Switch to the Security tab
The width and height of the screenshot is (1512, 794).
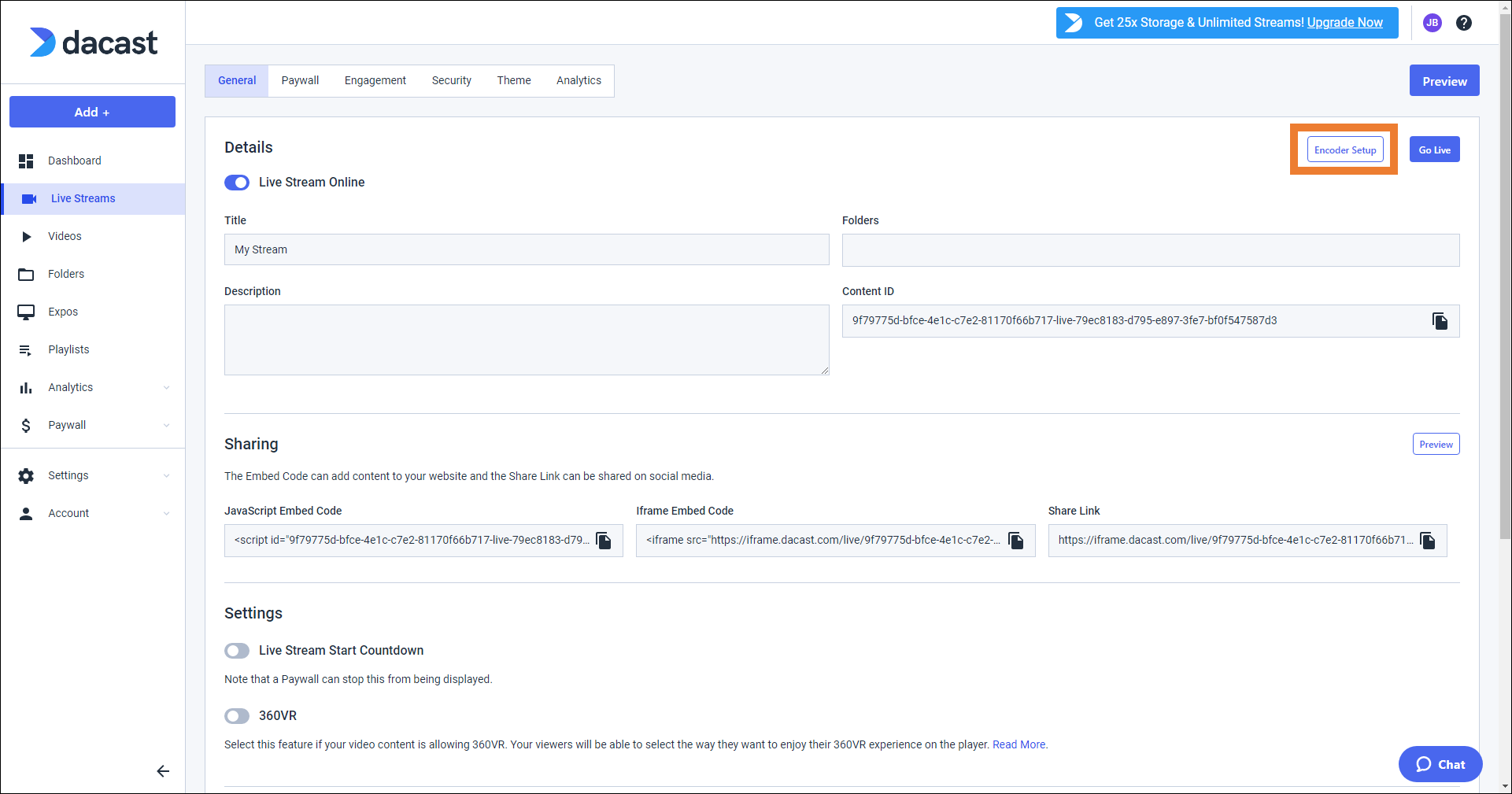(451, 80)
